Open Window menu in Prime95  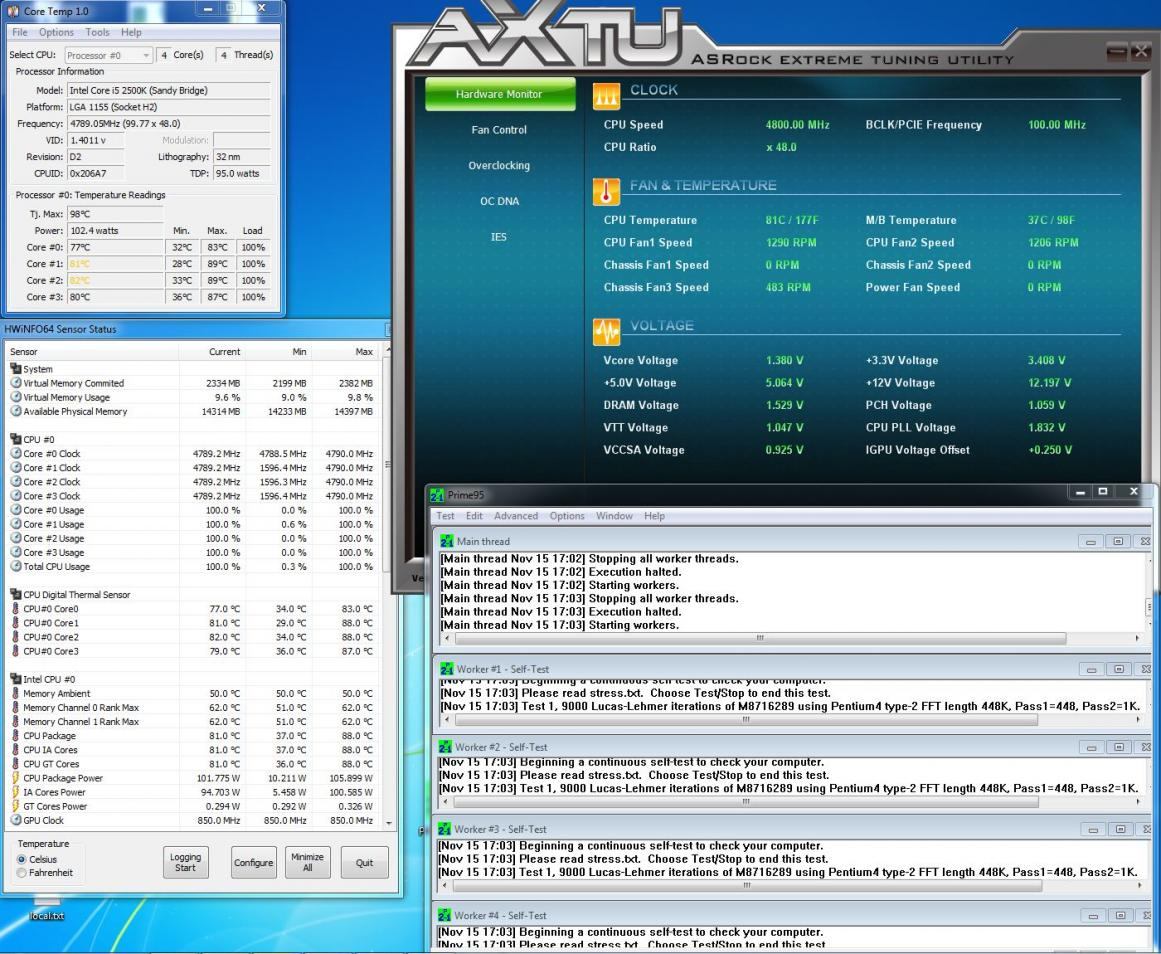[615, 516]
